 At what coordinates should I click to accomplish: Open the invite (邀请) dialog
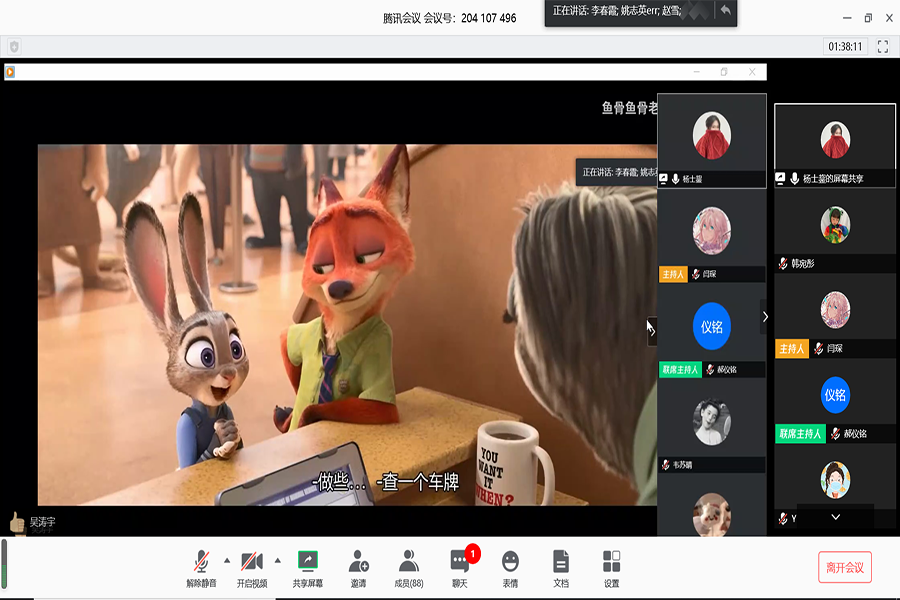(359, 568)
